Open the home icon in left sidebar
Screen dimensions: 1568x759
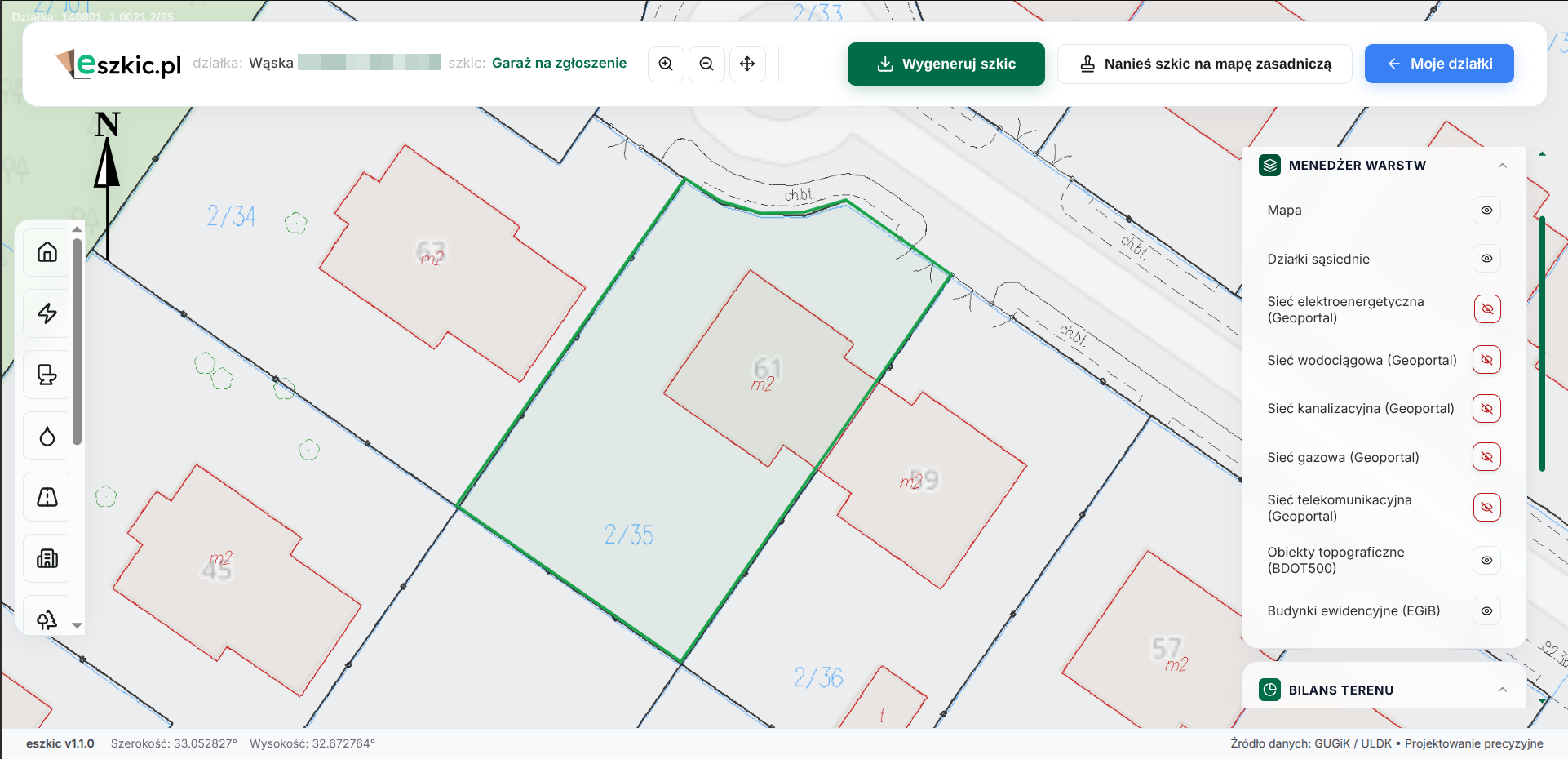pos(47,252)
